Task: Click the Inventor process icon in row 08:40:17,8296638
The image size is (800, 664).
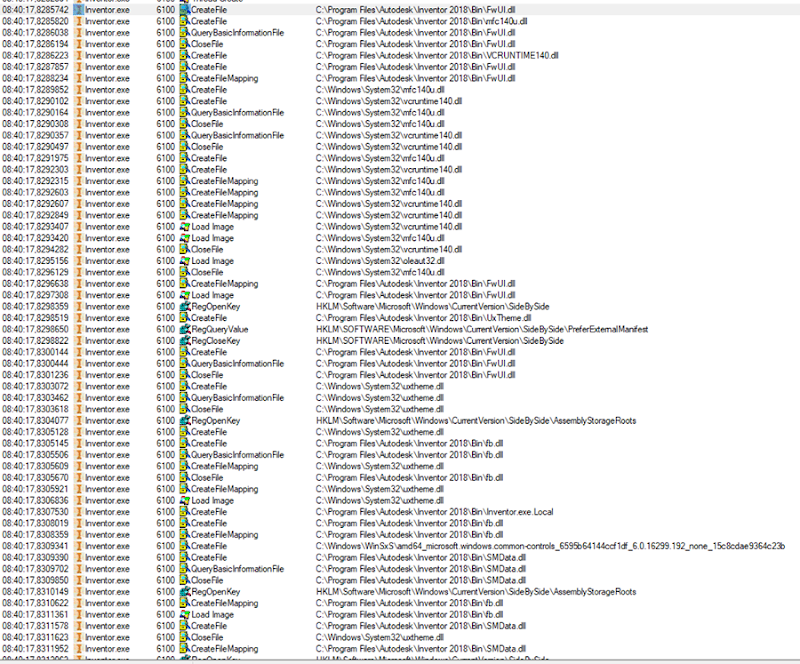Action: click(x=79, y=283)
